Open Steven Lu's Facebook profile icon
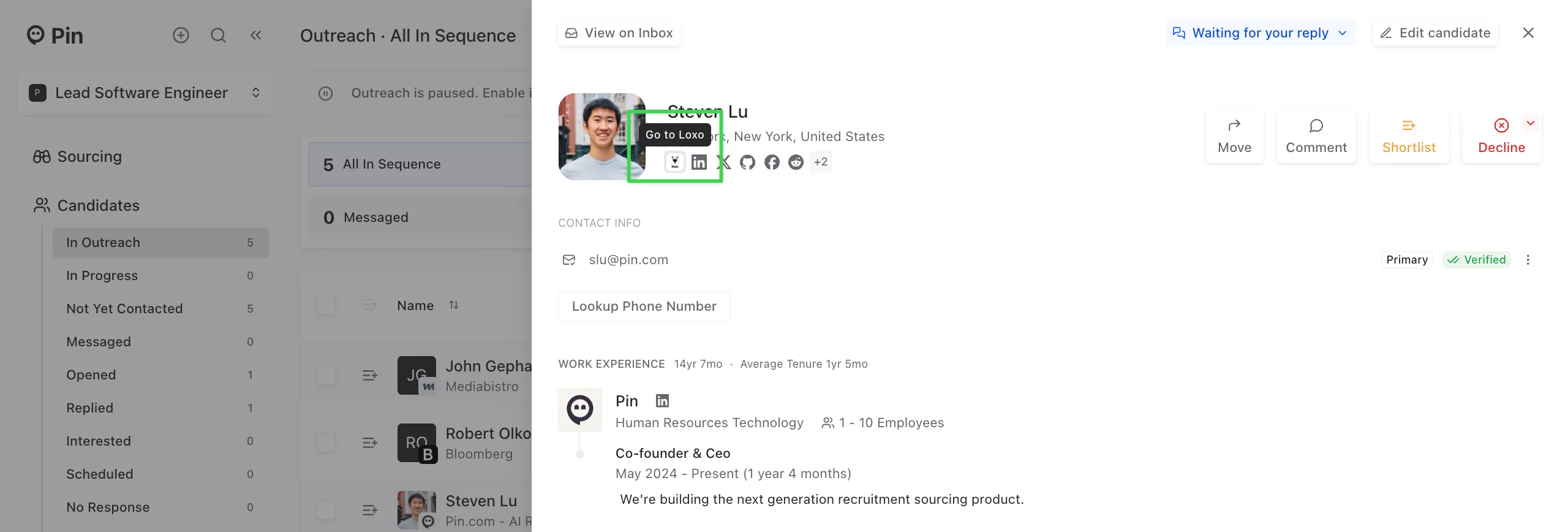This screenshot has width=1568, height=532. (772, 162)
